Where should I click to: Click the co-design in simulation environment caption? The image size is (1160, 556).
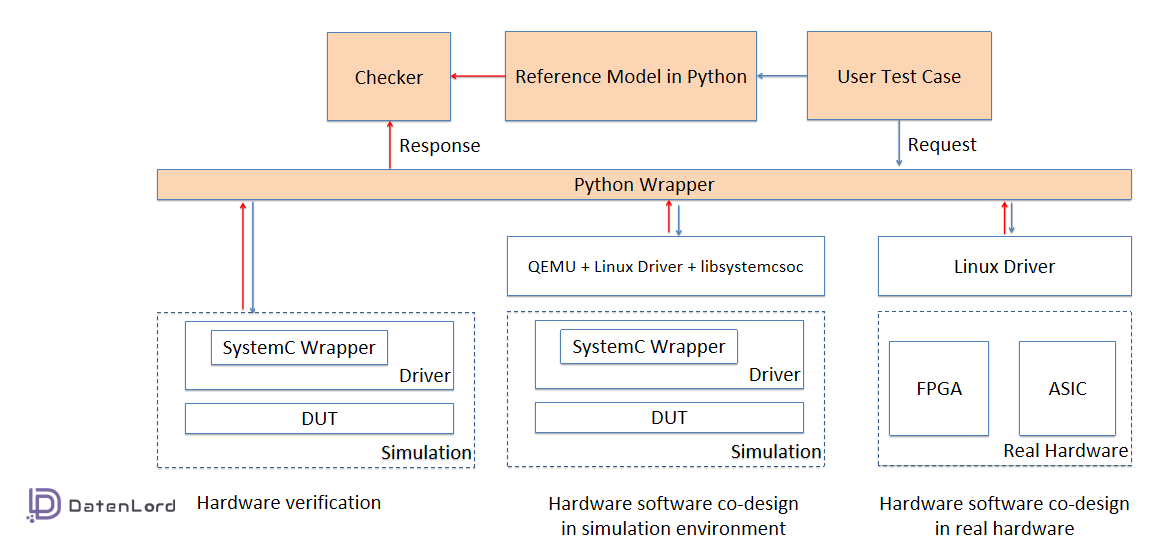click(x=673, y=516)
